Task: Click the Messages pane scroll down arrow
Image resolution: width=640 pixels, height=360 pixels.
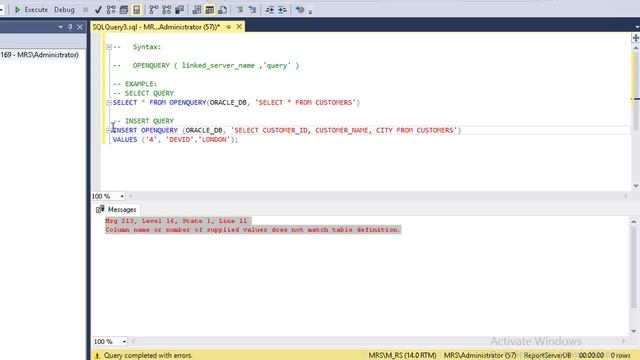Action: point(634,331)
